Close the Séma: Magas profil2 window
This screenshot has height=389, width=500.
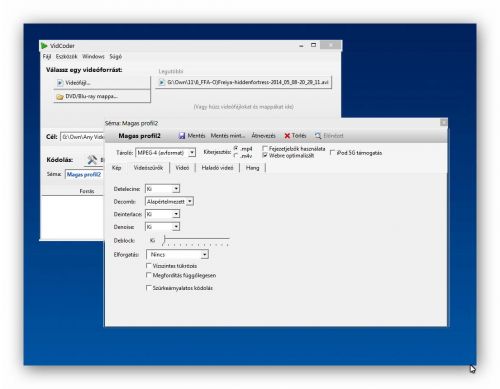[x=443, y=123]
